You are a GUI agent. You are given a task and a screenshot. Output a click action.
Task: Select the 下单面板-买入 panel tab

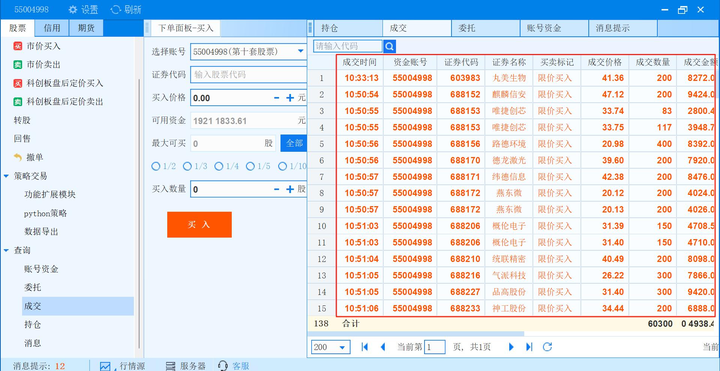(x=186, y=28)
